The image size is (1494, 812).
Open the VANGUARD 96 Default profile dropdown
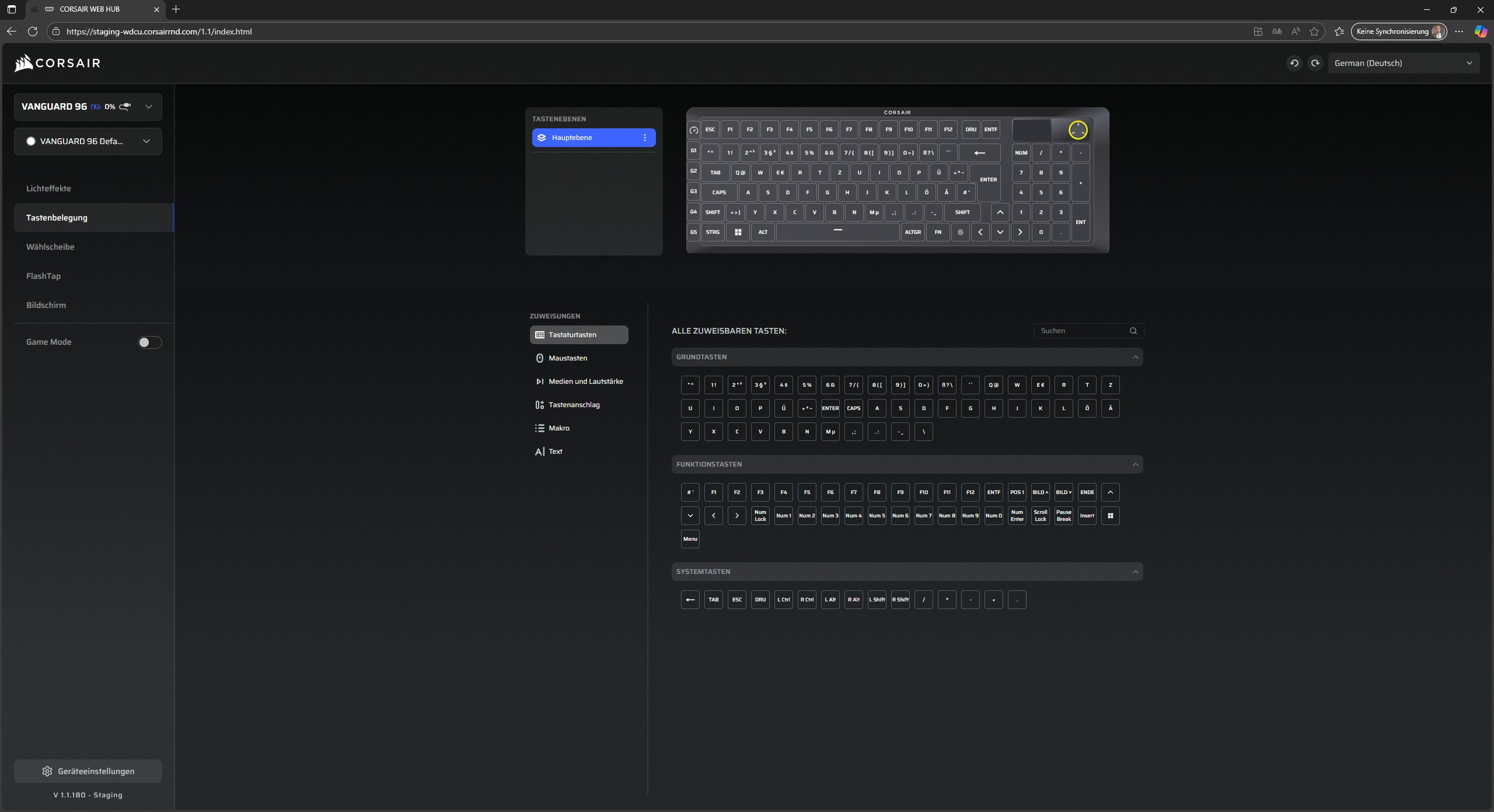point(146,141)
